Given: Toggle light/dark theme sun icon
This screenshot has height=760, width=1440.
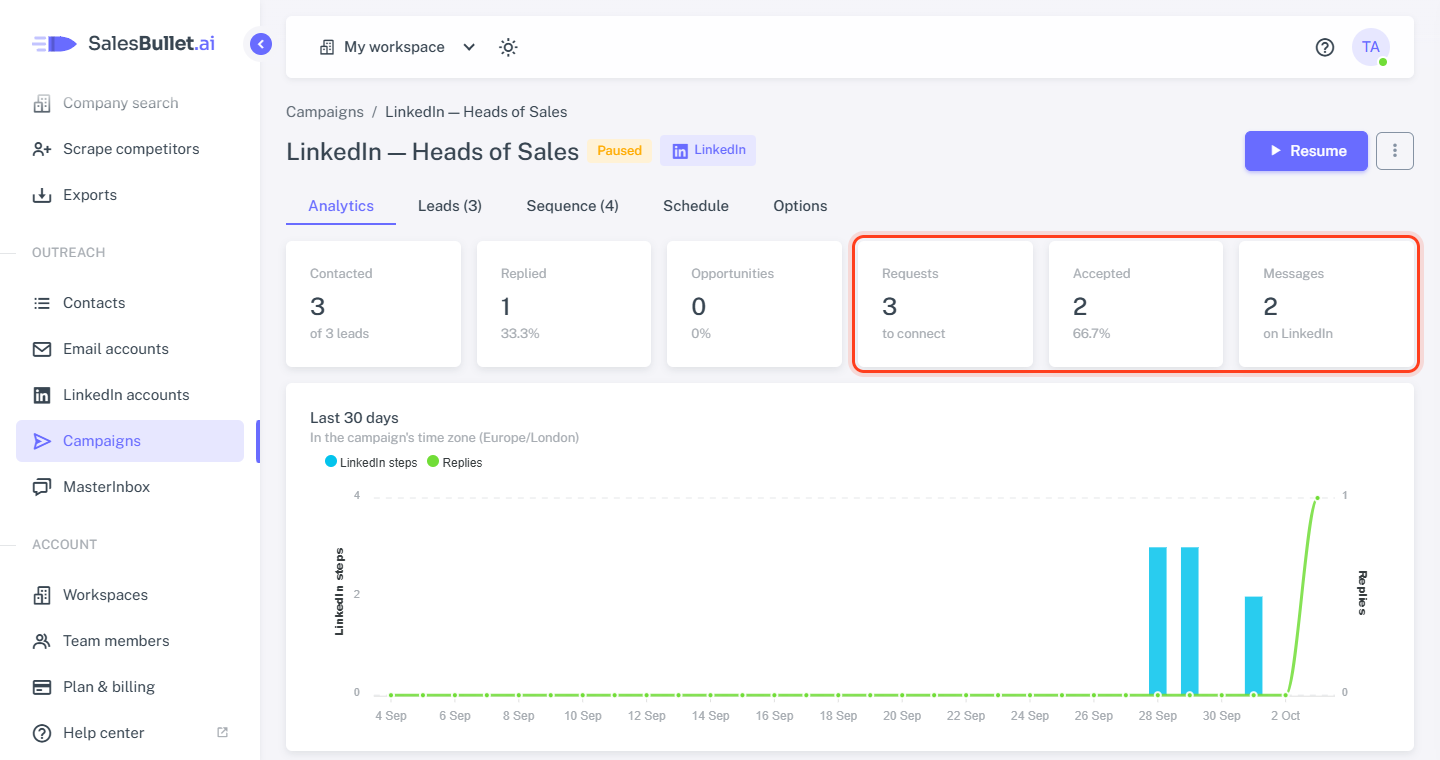Looking at the screenshot, I should point(508,47).
